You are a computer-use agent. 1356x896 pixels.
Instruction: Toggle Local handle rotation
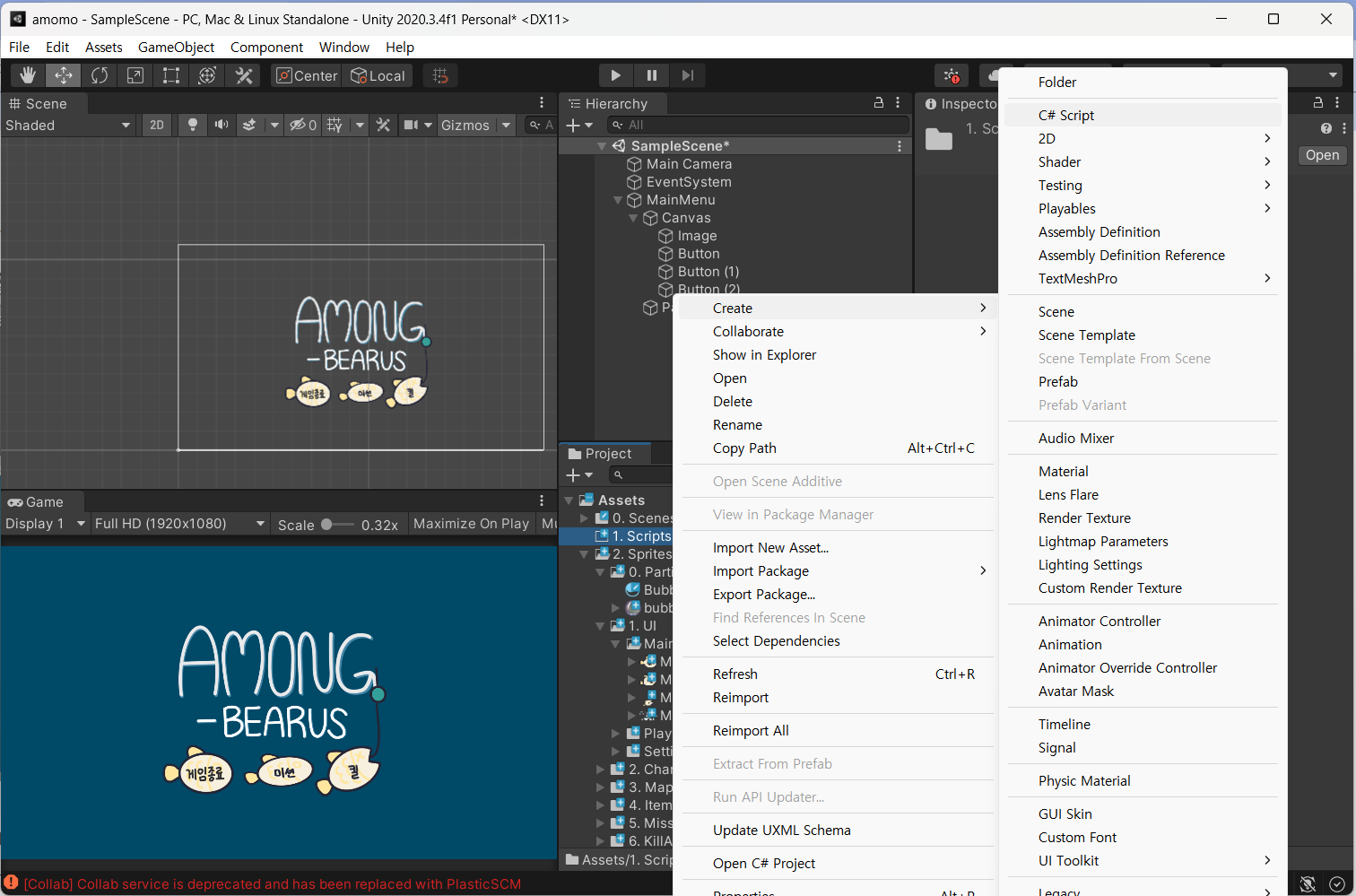(378, 75)
